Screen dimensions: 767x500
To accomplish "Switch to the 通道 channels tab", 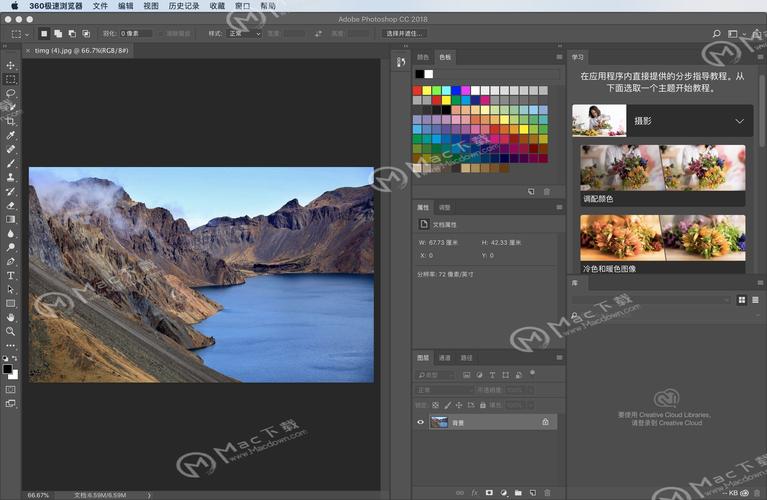I will pyautogui.click(x=444, y=357).
